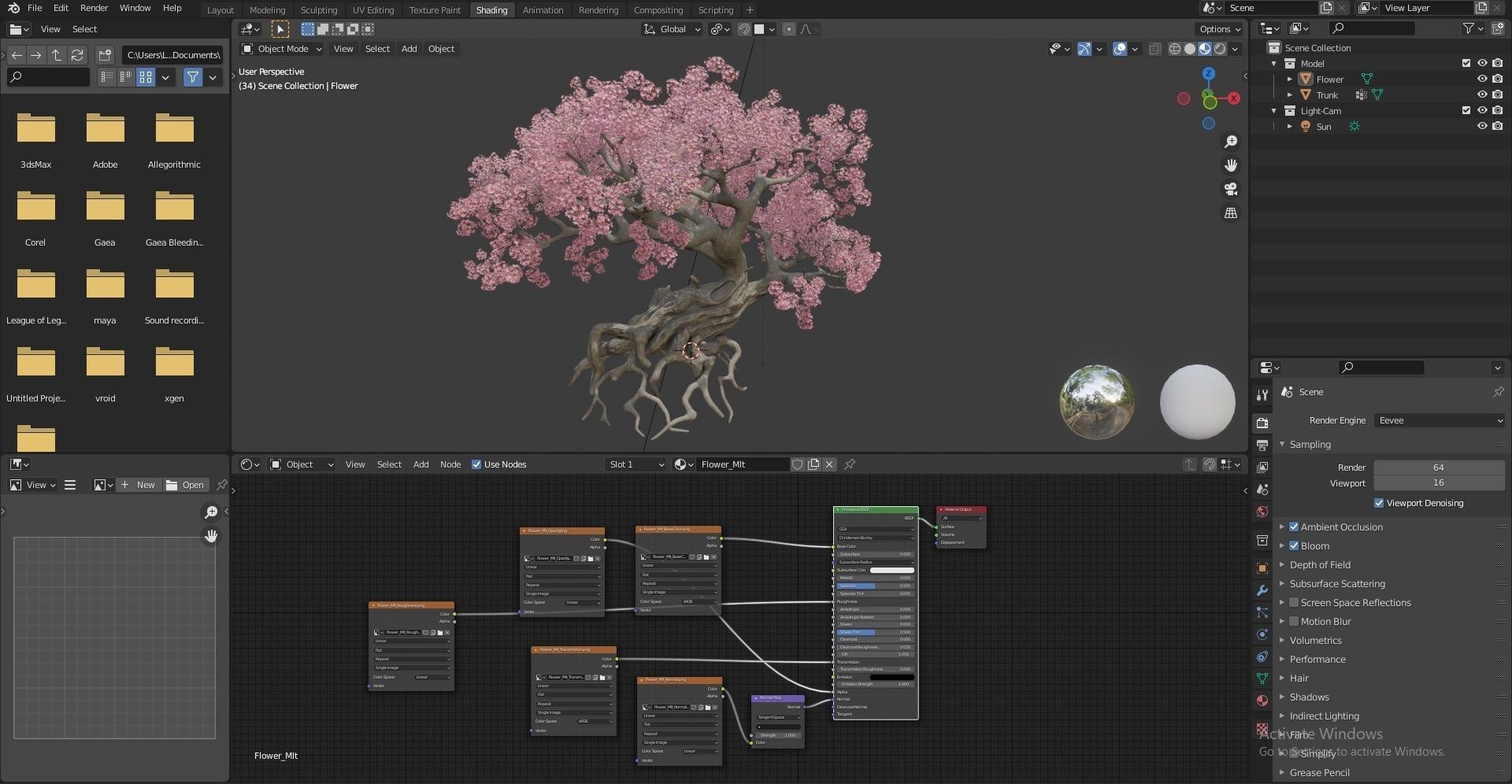Pin the Scene properties panel
Viewport: 1512px width, 784px height.
coord(1497,392)
